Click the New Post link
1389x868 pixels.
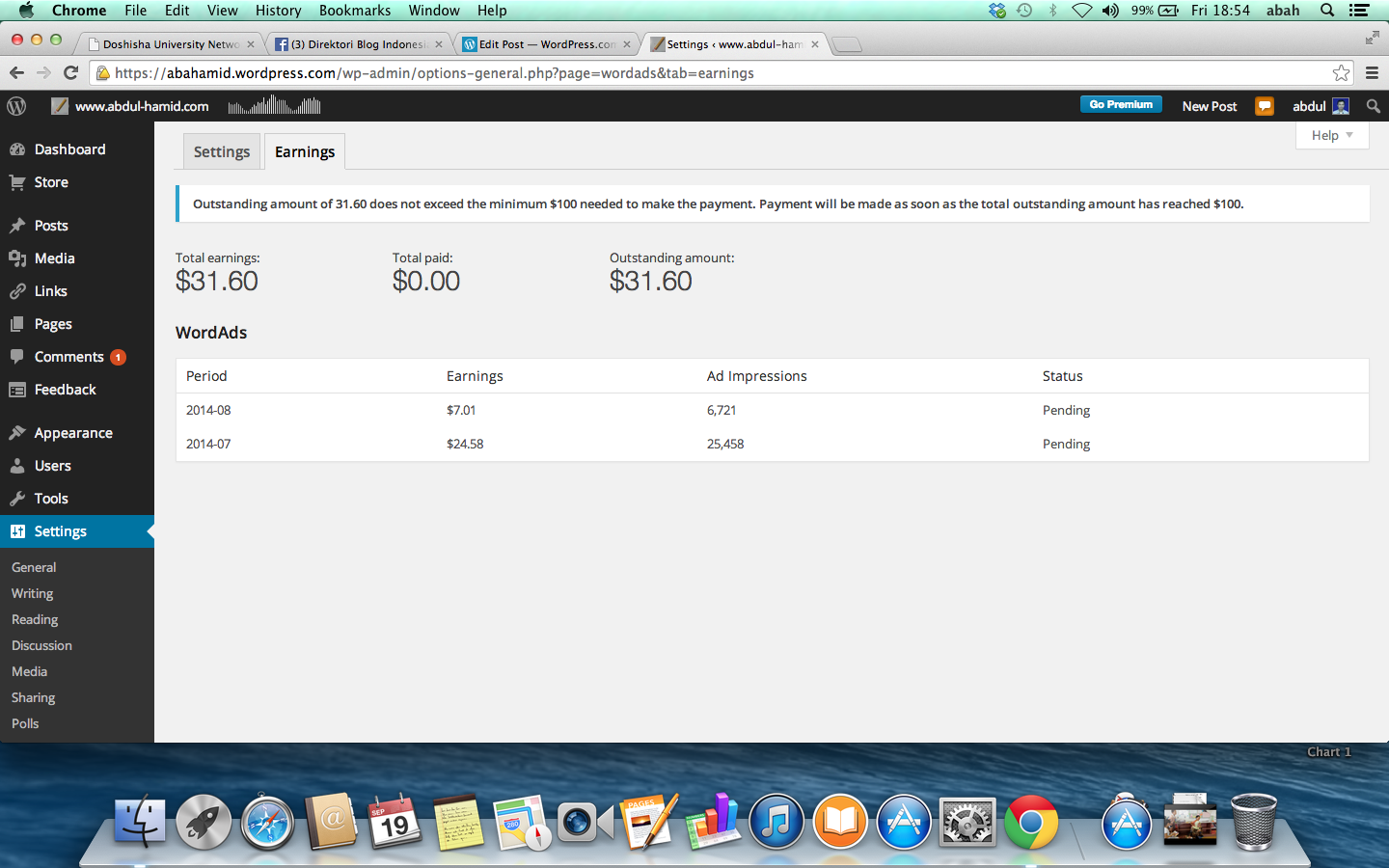1209,106
